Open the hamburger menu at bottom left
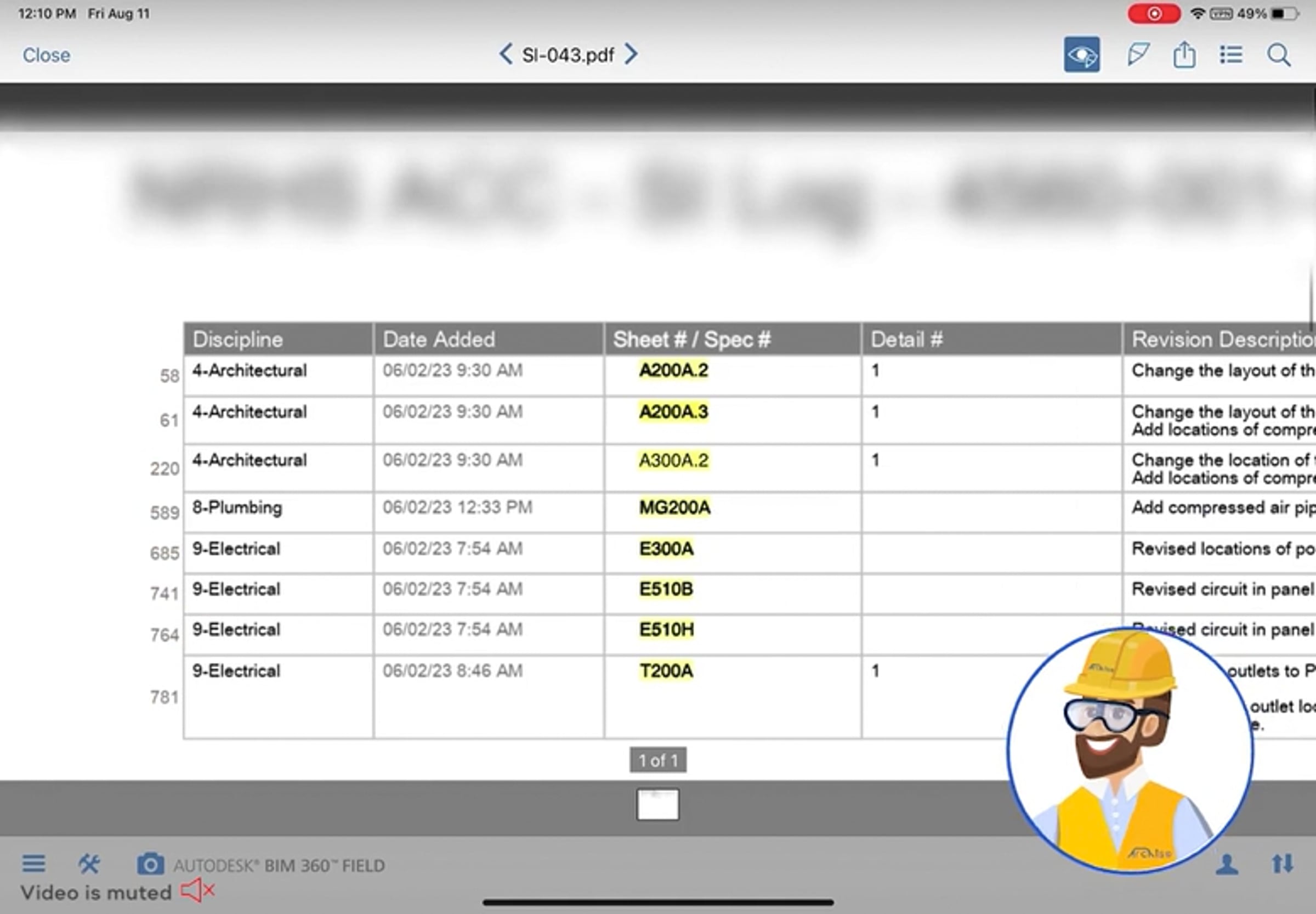1316x914 pixels. point(34,863)
